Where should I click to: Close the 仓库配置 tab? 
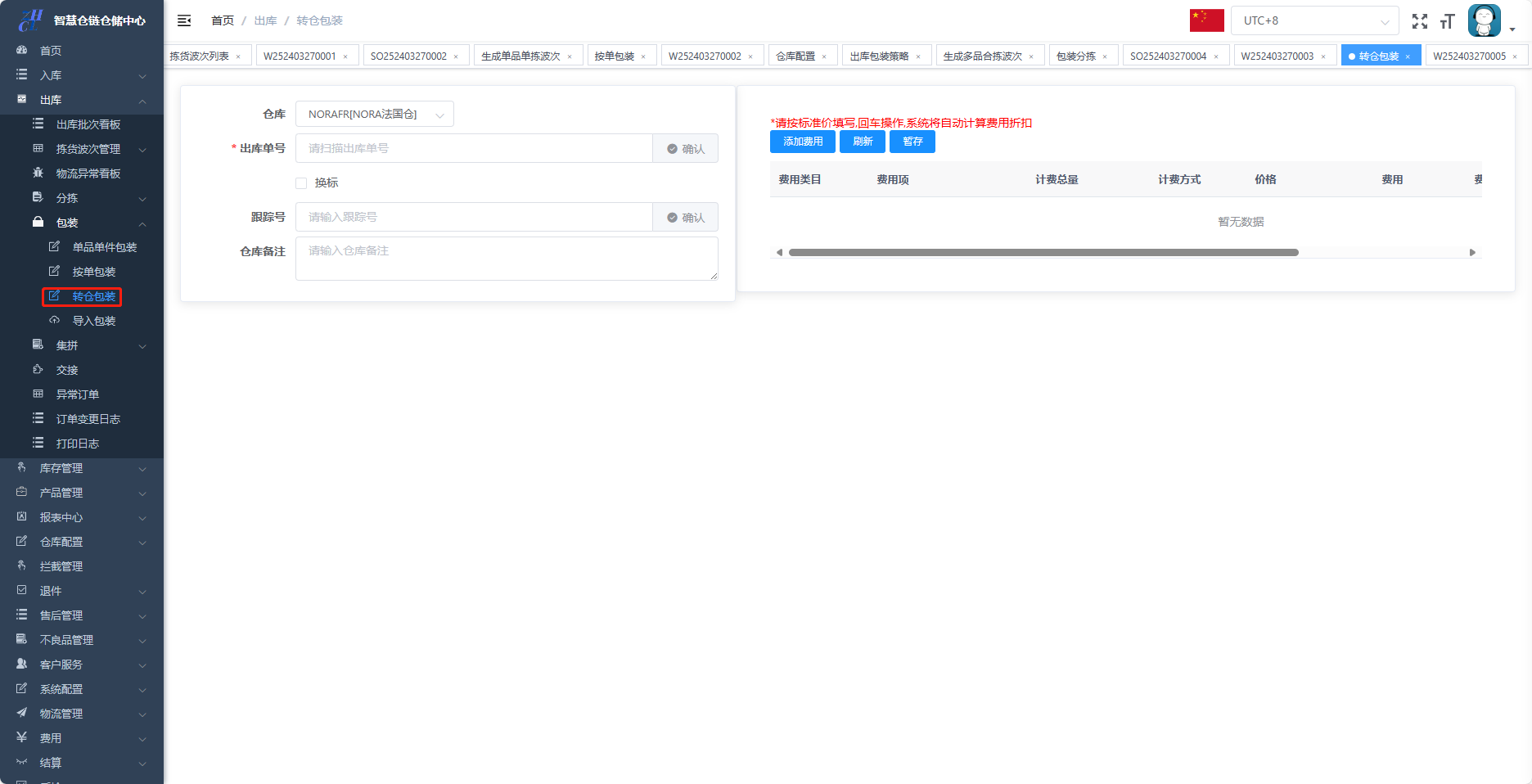tap(824, 56)
